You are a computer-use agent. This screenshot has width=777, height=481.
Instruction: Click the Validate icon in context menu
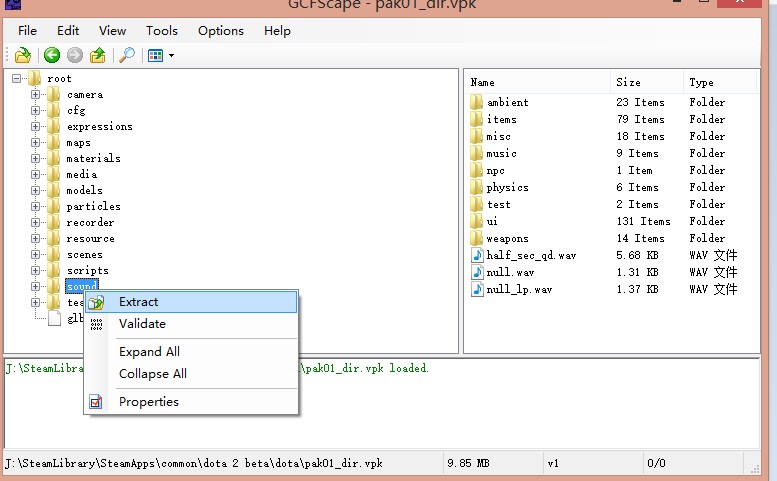click(x=96, y=324)
